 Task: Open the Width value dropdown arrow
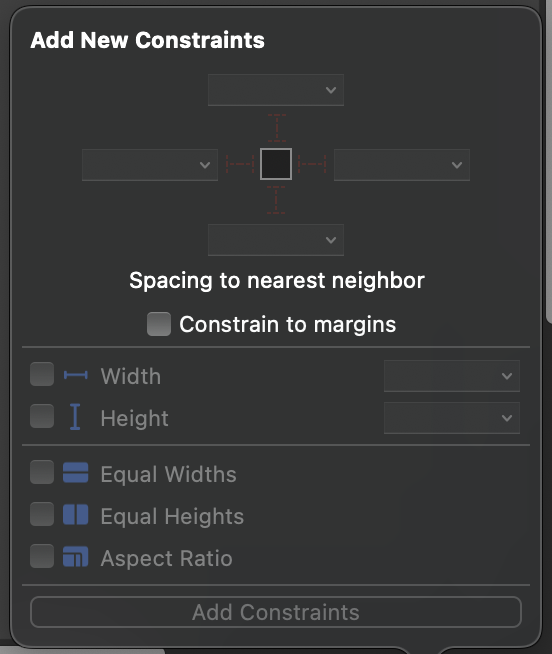[507, 376]
